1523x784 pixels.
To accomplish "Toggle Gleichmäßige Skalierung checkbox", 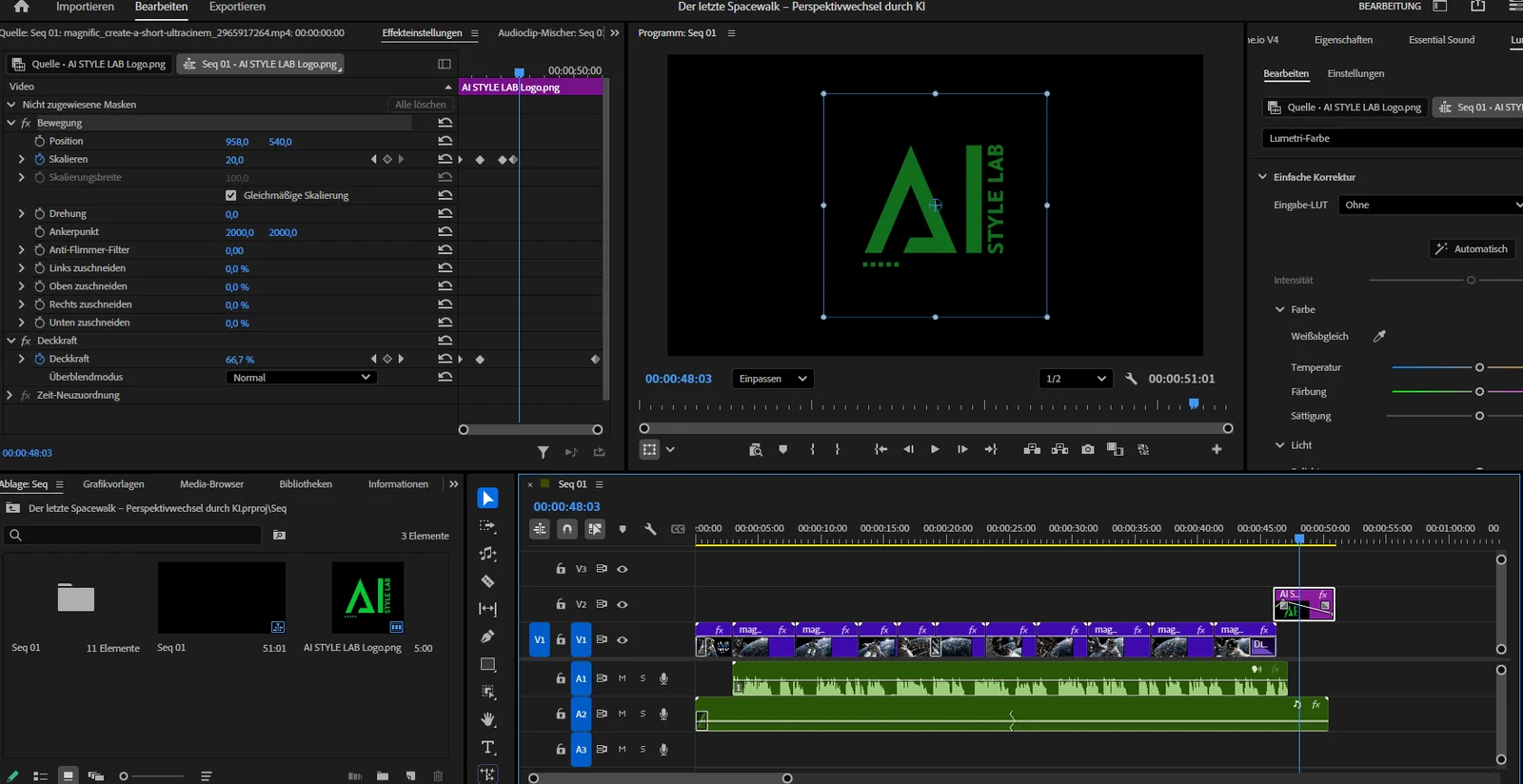I will tap(230, 195).
